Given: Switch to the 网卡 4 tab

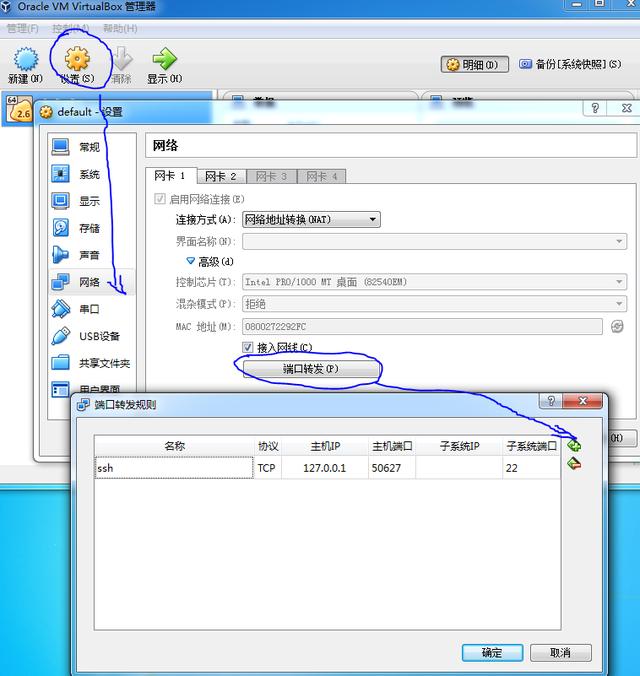Looking at the screenshot, I should 322,176.
